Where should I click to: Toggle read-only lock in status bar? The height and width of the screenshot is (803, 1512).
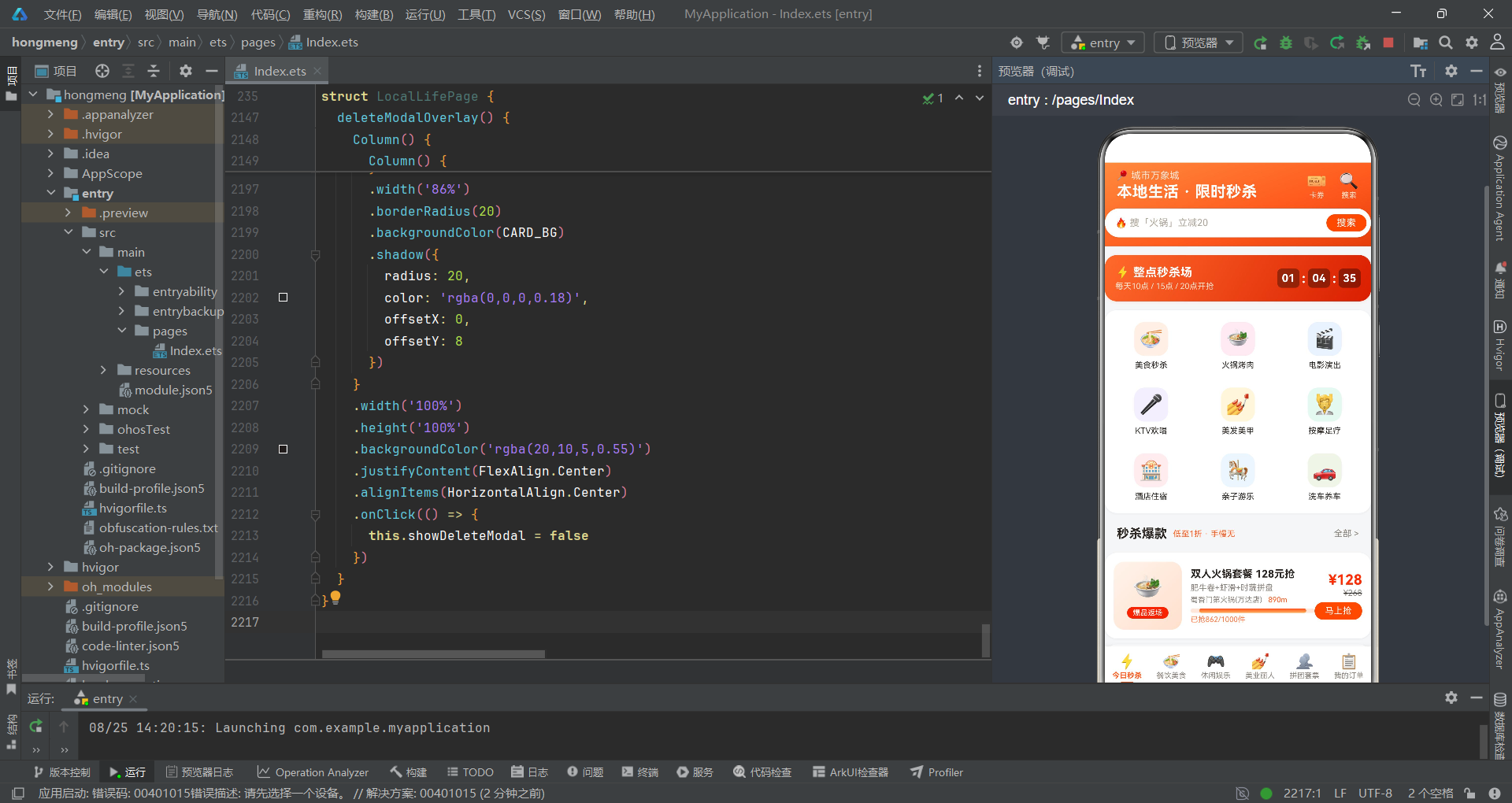(1469, 794)
